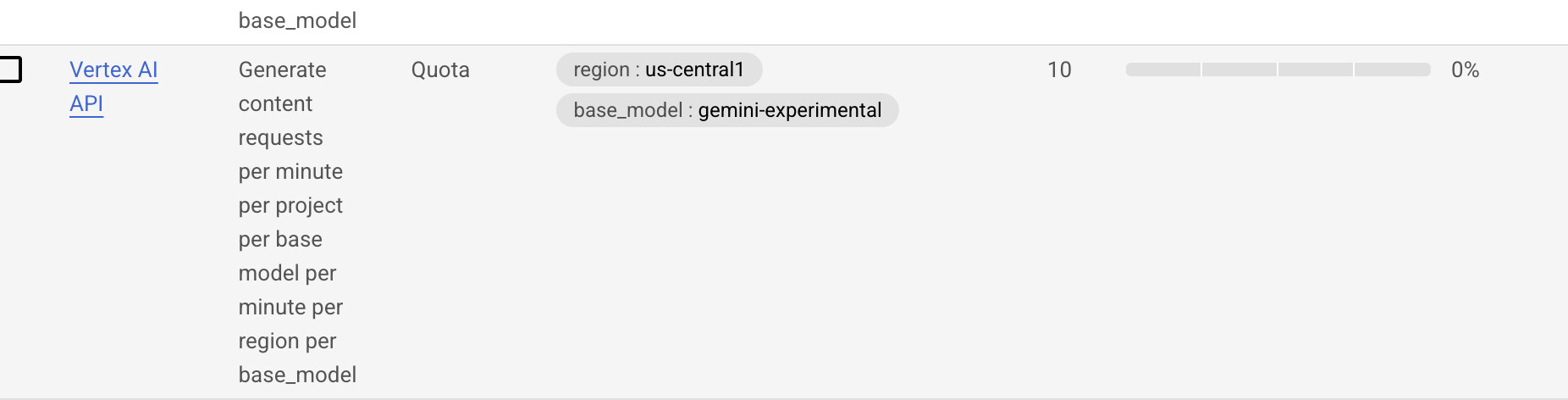Click the Quota type cell
Screen dimensions: 1568x400
point(440,69)
